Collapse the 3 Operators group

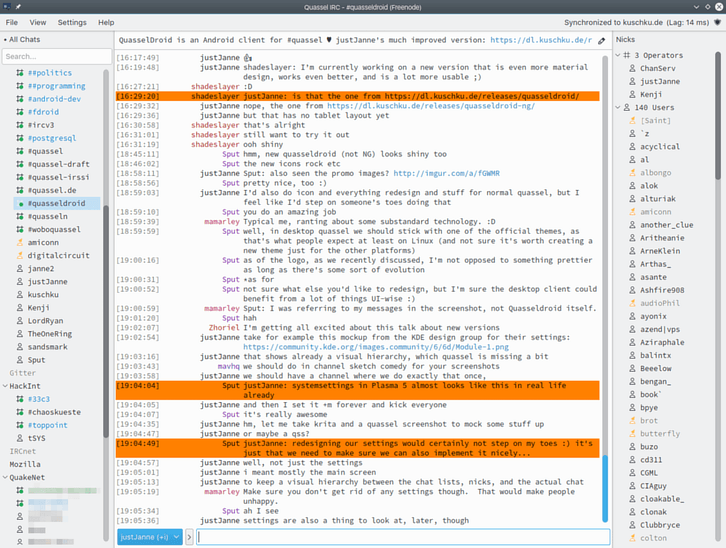[618, 55]
